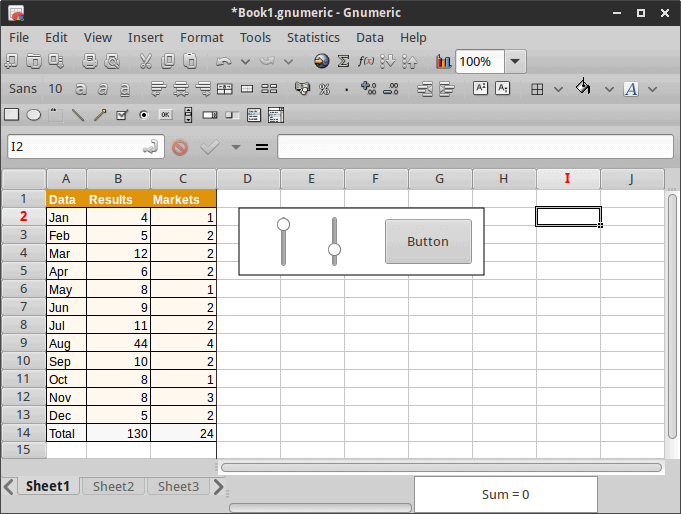Decrease decimal places icon

click(391, 89)
